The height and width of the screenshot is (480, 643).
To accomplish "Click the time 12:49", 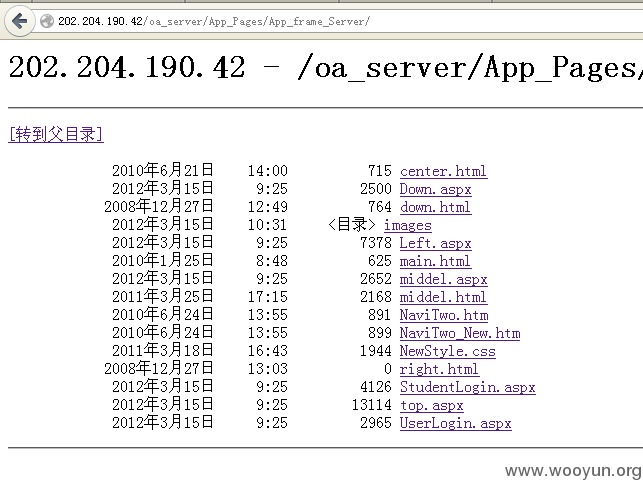I will (267, 207).
